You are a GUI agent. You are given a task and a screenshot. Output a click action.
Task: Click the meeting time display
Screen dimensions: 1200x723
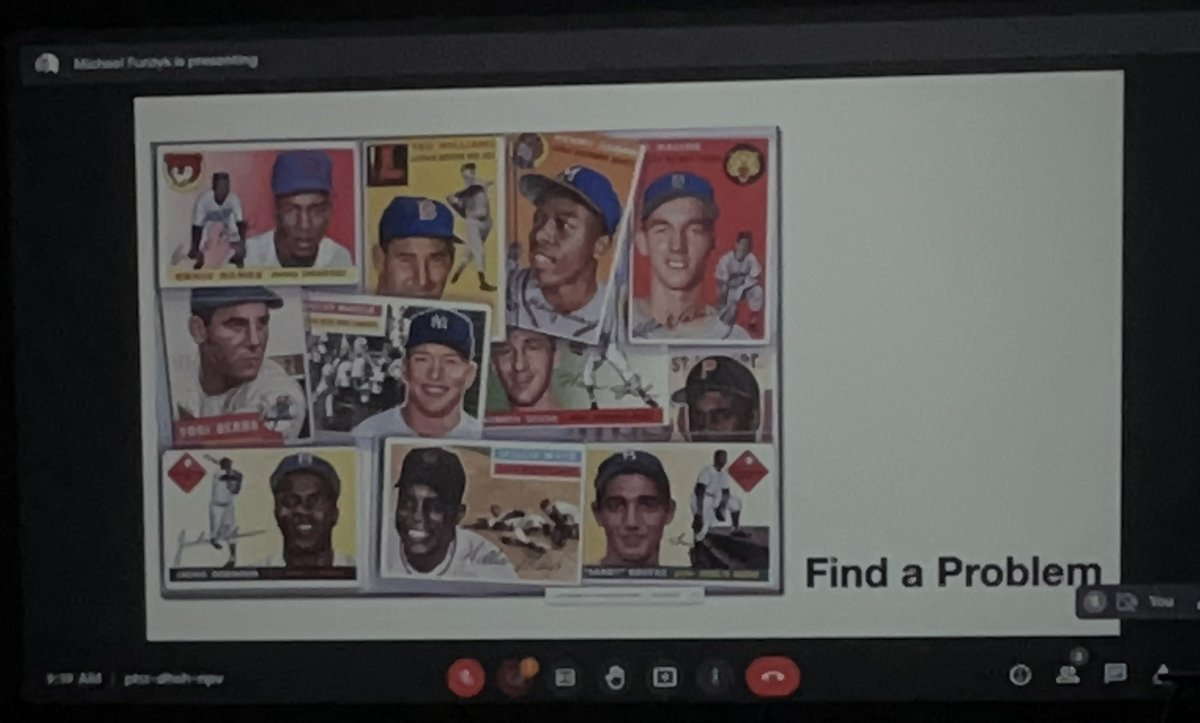[x=73, y=678]
